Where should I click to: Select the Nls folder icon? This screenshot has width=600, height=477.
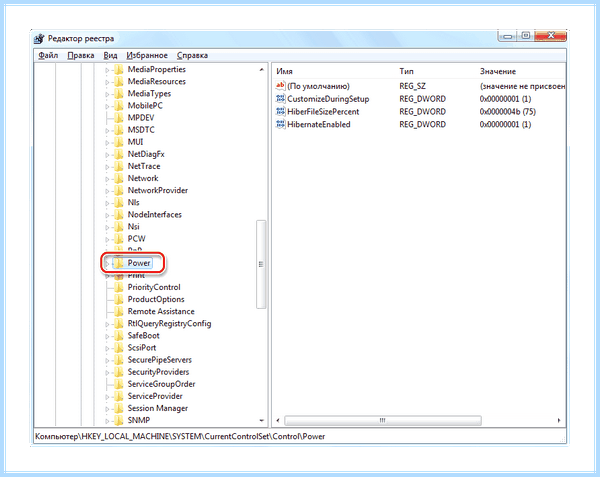119,203
